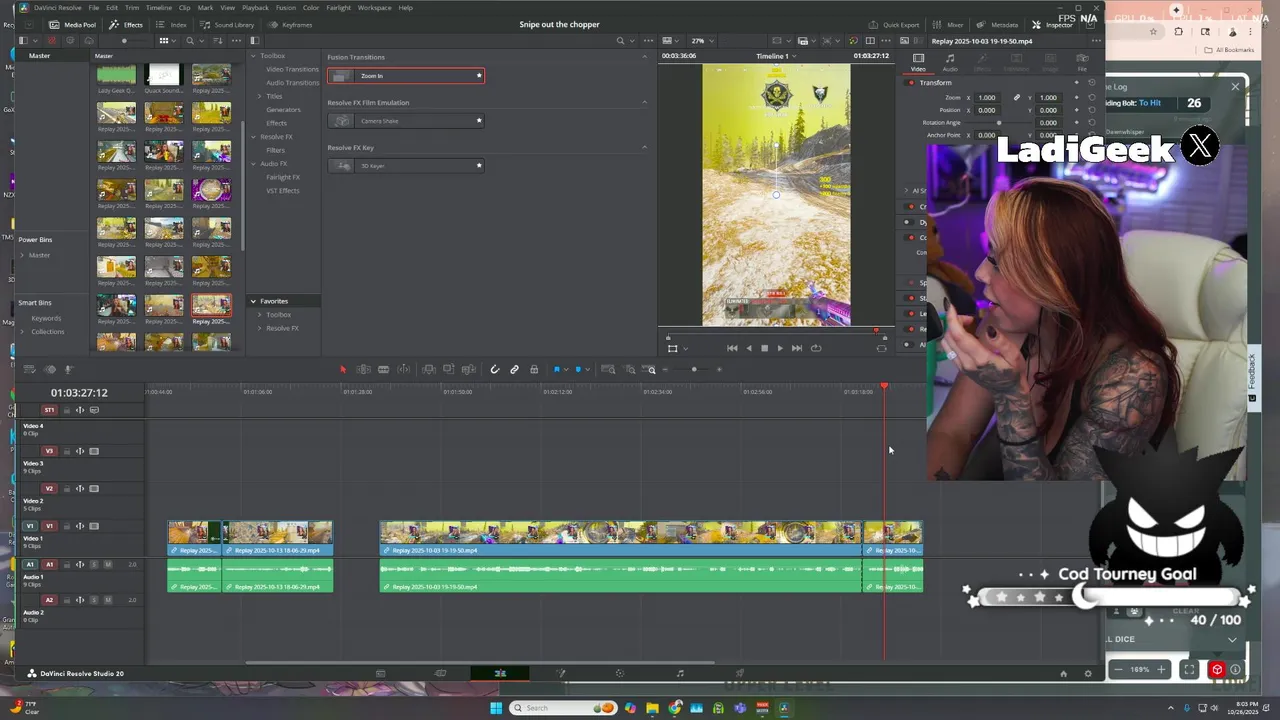The width and height of the screenshot is (1280, 720).
Task: Open the viewer zoom 27% dropdown
Action: point(701,41)
